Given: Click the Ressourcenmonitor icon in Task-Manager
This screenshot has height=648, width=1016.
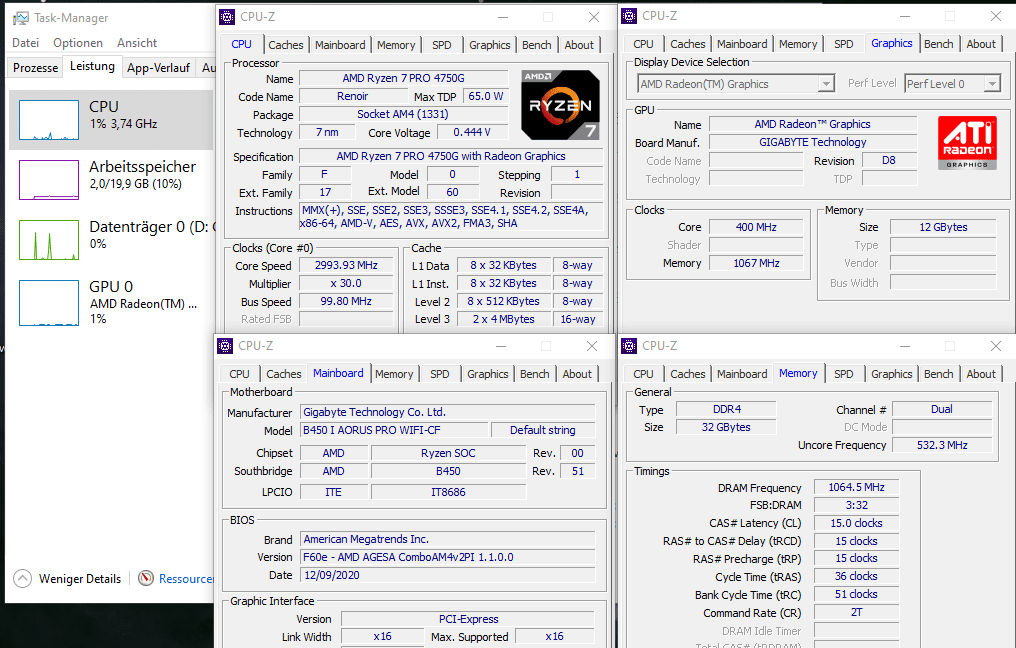Looking at the screenshot, I should coord(146,578).
